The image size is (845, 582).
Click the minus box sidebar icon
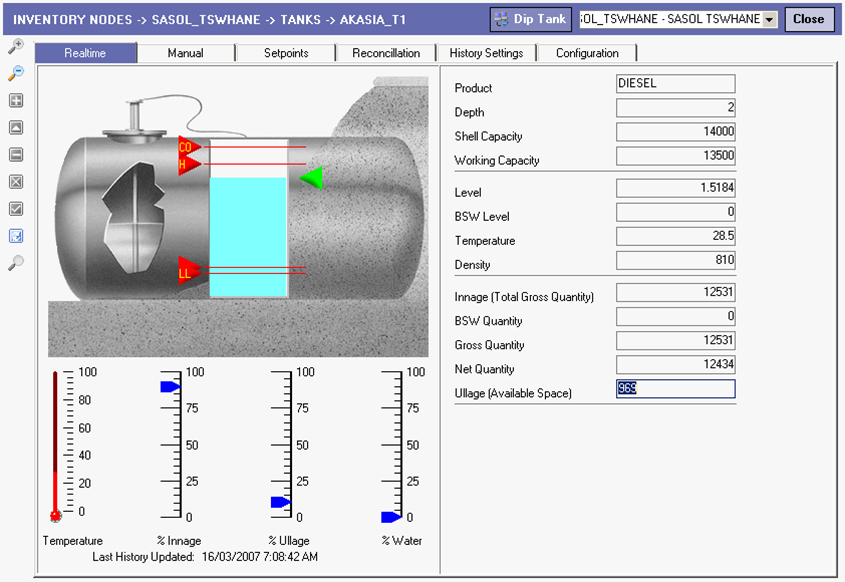click(16, 155)
